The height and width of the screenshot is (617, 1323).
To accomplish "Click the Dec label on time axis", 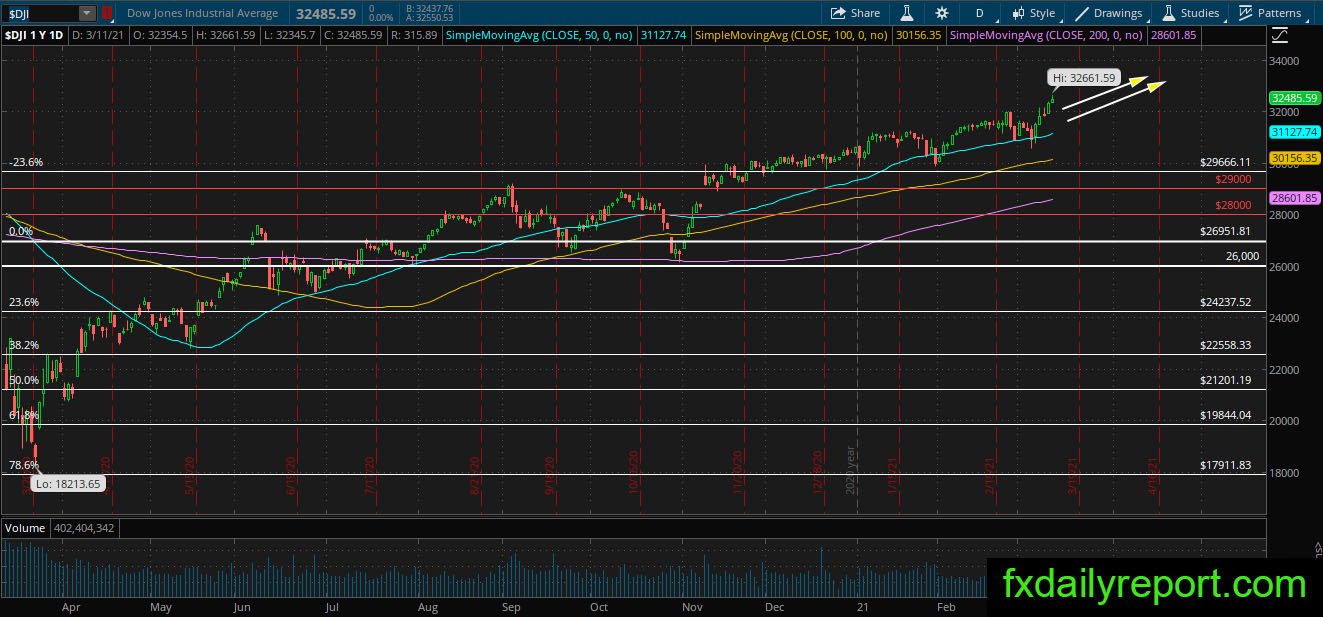I will pyautogui.click(x=774, y=606).
